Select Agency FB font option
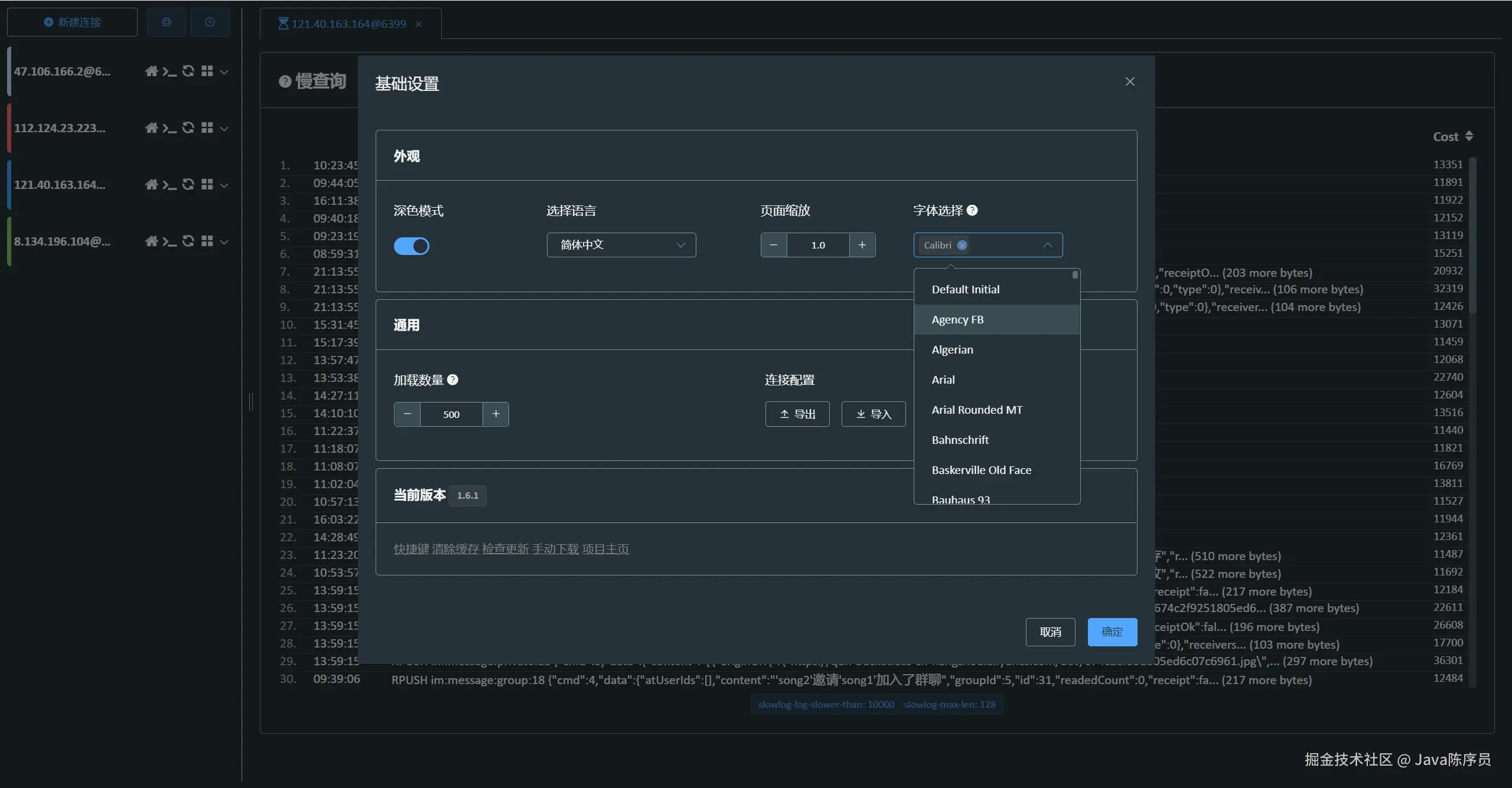Screen dimensions: 1512x788 [x=957, y=320]
